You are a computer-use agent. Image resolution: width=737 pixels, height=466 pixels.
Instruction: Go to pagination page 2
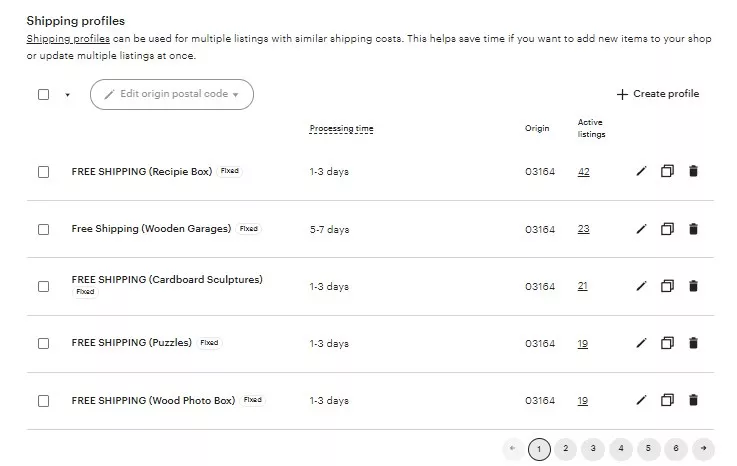[565, 448]
